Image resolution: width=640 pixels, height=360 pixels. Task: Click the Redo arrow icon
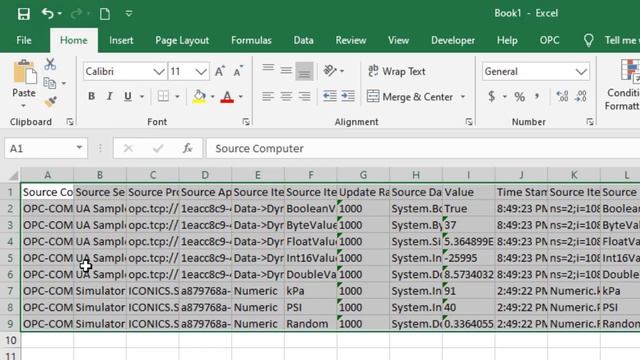76,14
